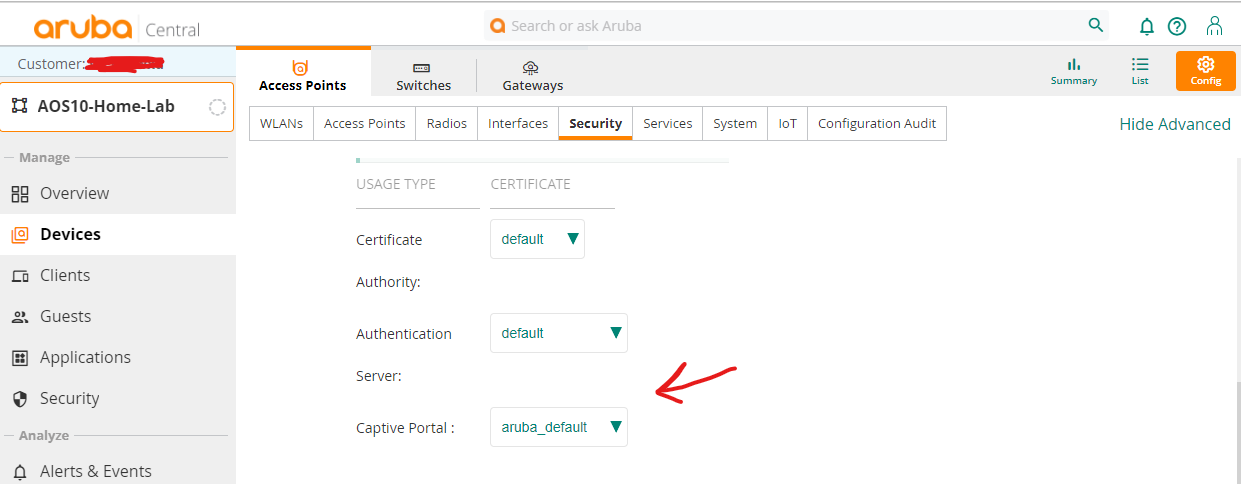Screen dimensions: 1241x484
Task: Switch to List view
Action: pos(1140,70)
